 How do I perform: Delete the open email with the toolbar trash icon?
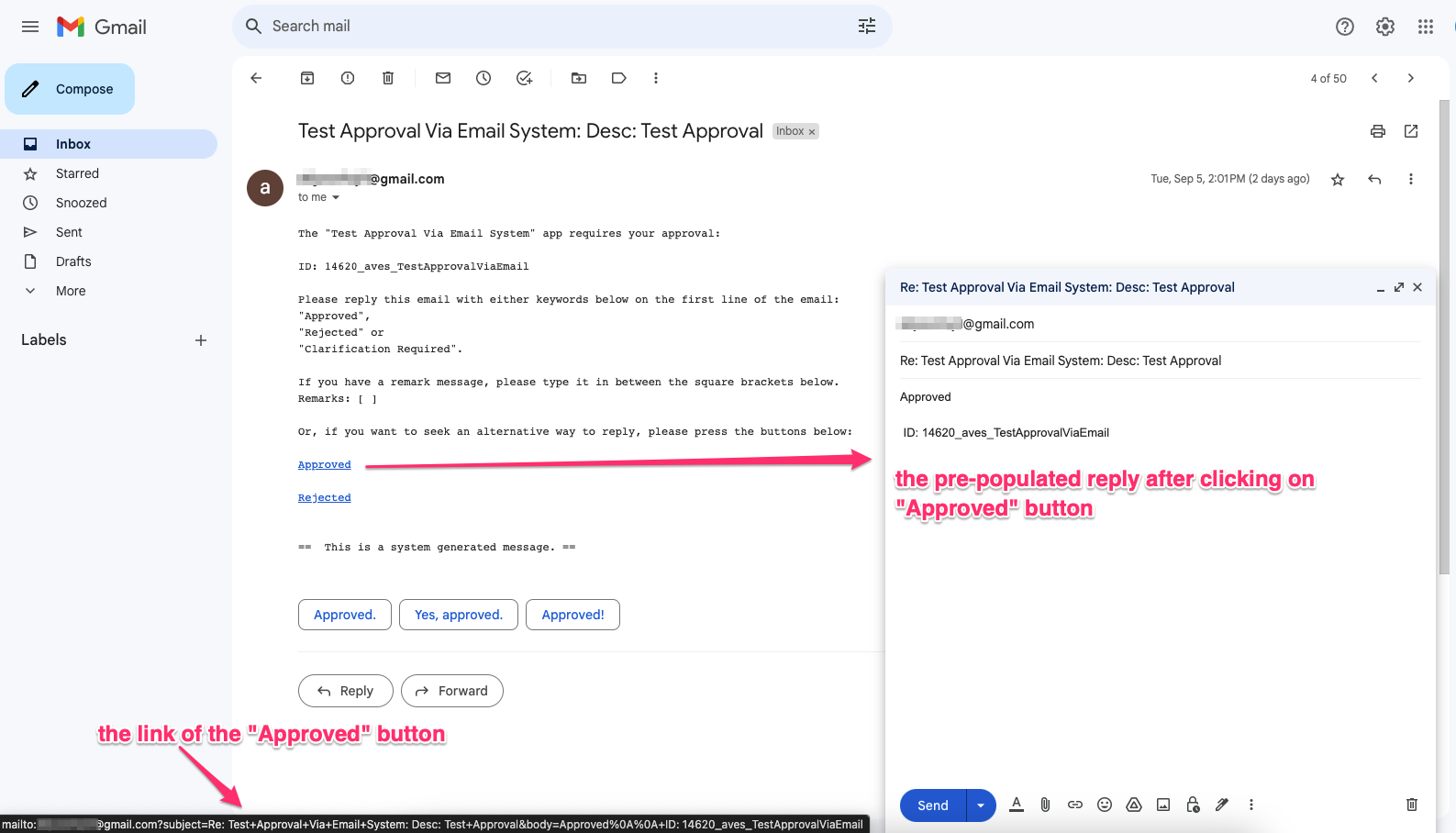[388, 78]
